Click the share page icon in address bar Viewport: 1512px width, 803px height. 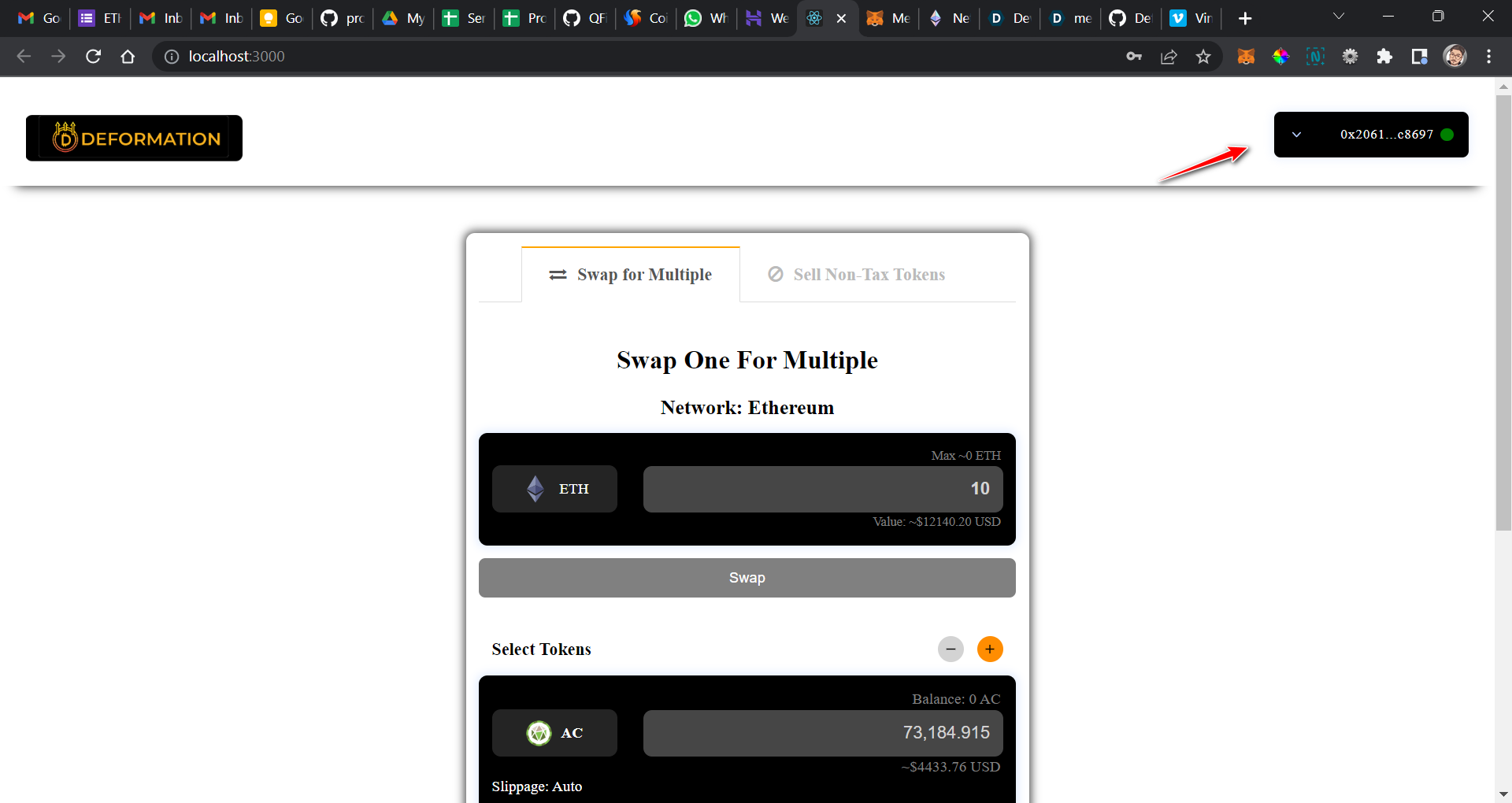pyautogui.click(x=1169, y=56)
